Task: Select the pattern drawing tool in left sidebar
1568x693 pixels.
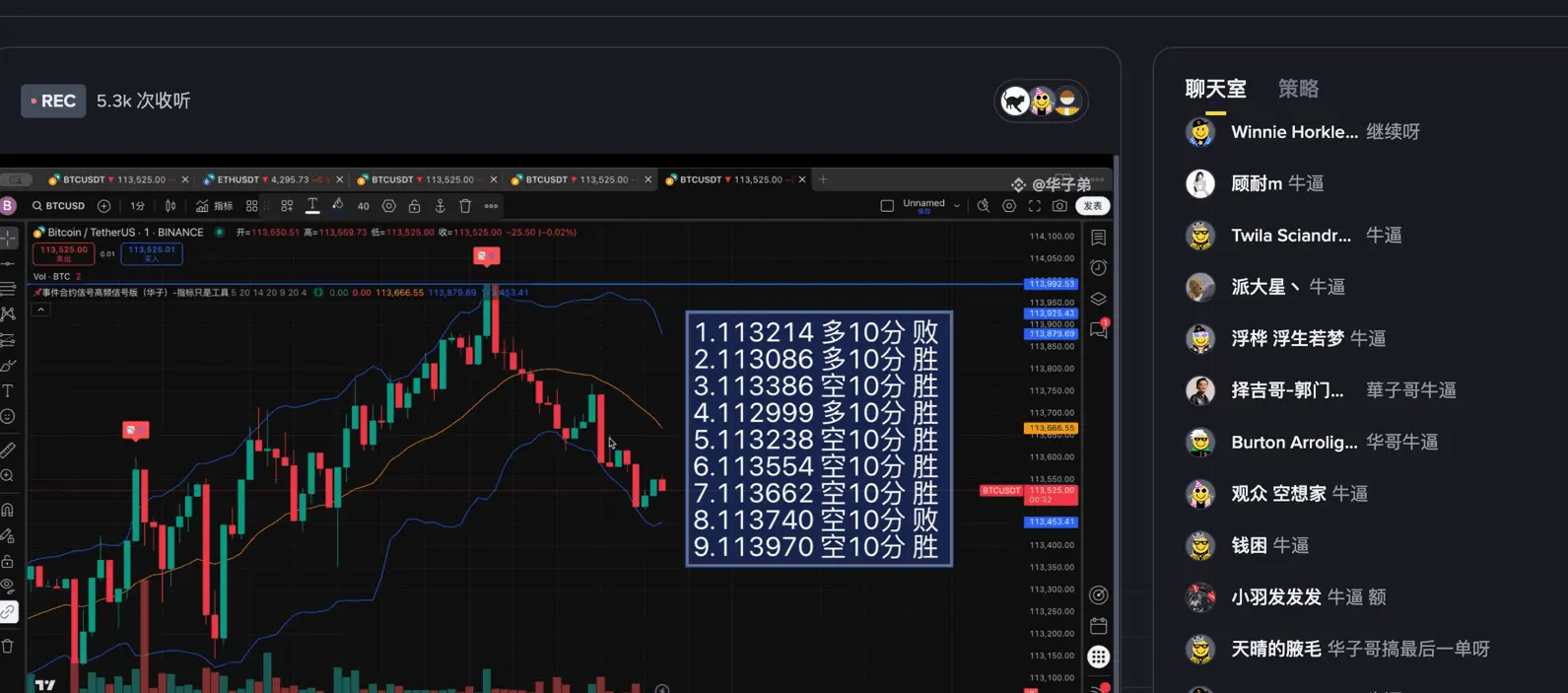Action: click(x=8, y=314)
